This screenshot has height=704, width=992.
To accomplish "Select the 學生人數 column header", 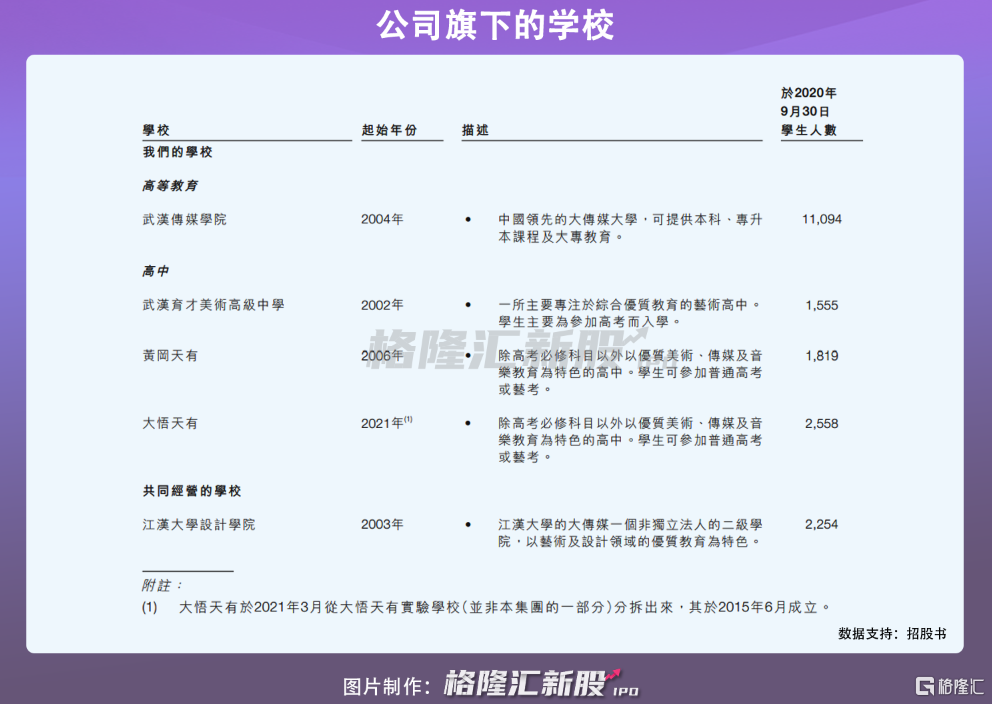I will point(809,130).
